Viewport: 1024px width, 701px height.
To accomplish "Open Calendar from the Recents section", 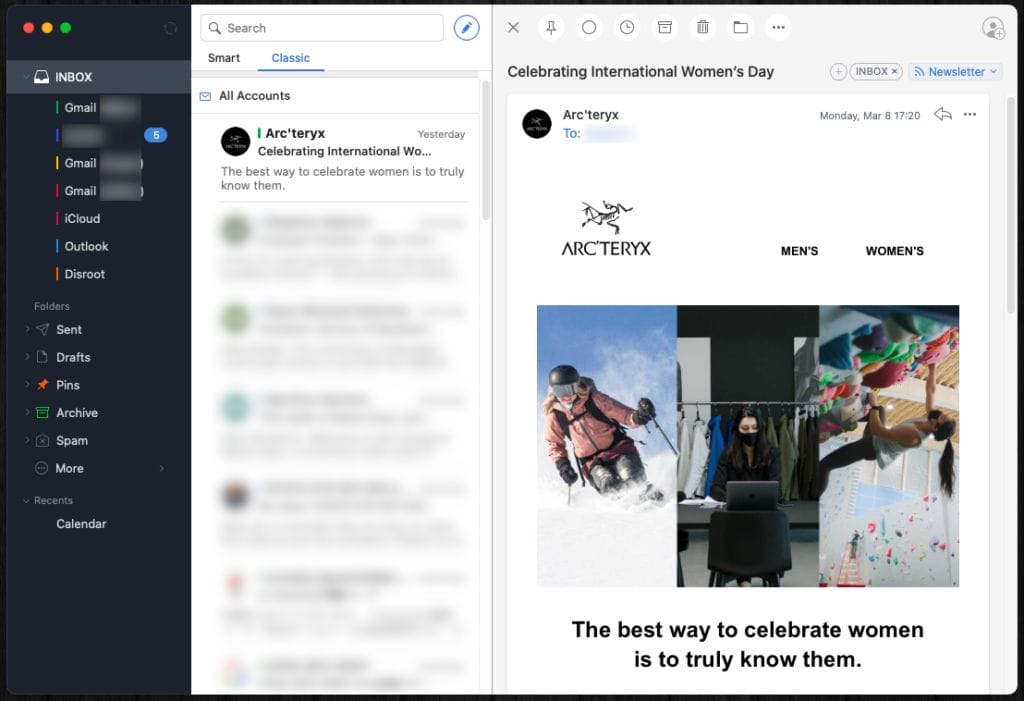I will [x=81, y=524].
